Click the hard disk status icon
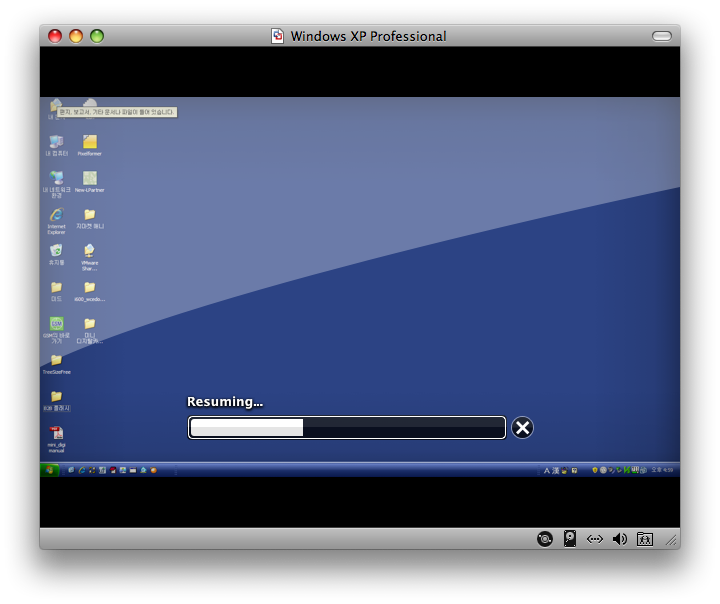 click(570, 539)
